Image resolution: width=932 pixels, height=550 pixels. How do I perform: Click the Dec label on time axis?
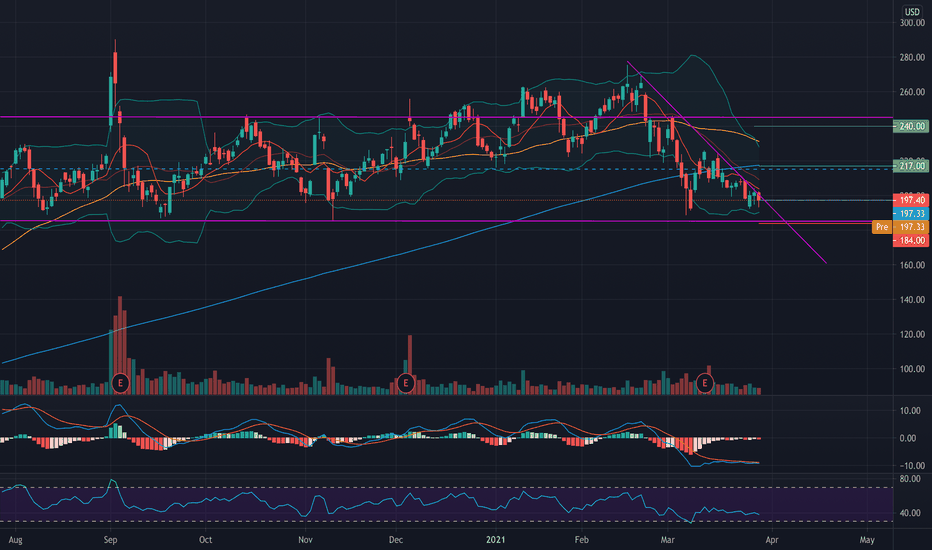pos(396,540)
